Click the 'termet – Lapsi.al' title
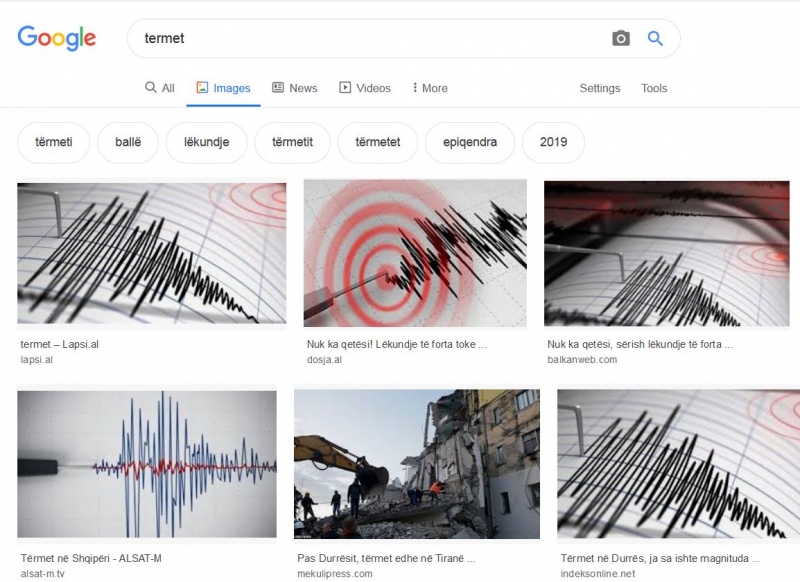 point(60,344)
